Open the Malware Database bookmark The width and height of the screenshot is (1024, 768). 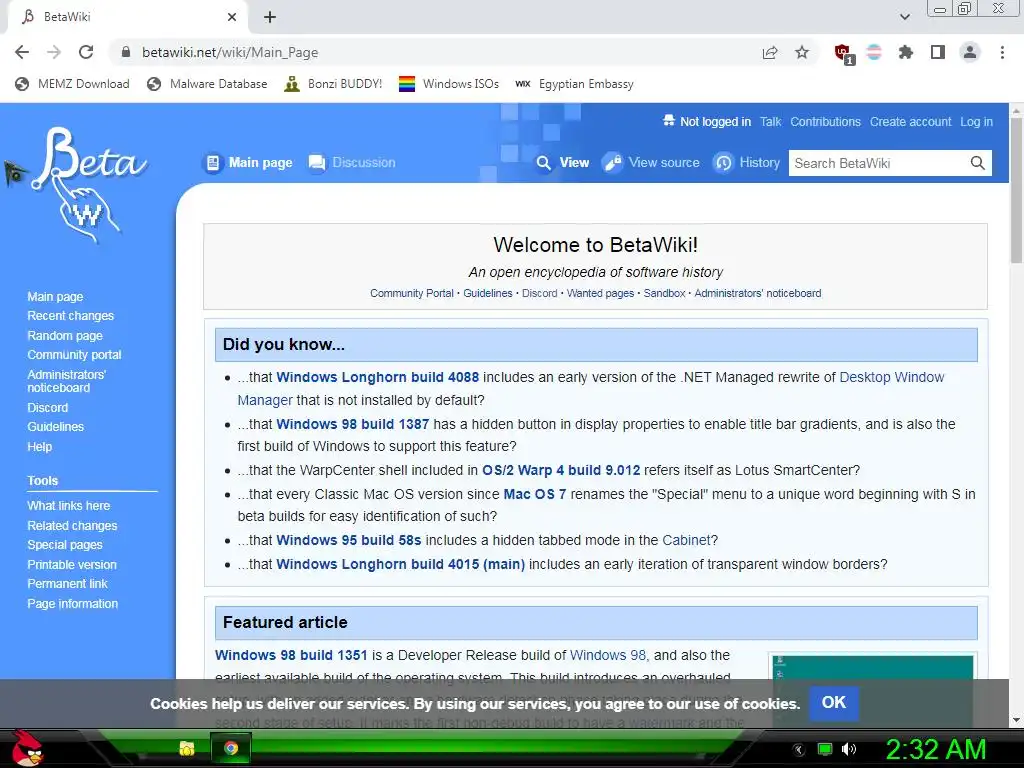coord(208,84)
